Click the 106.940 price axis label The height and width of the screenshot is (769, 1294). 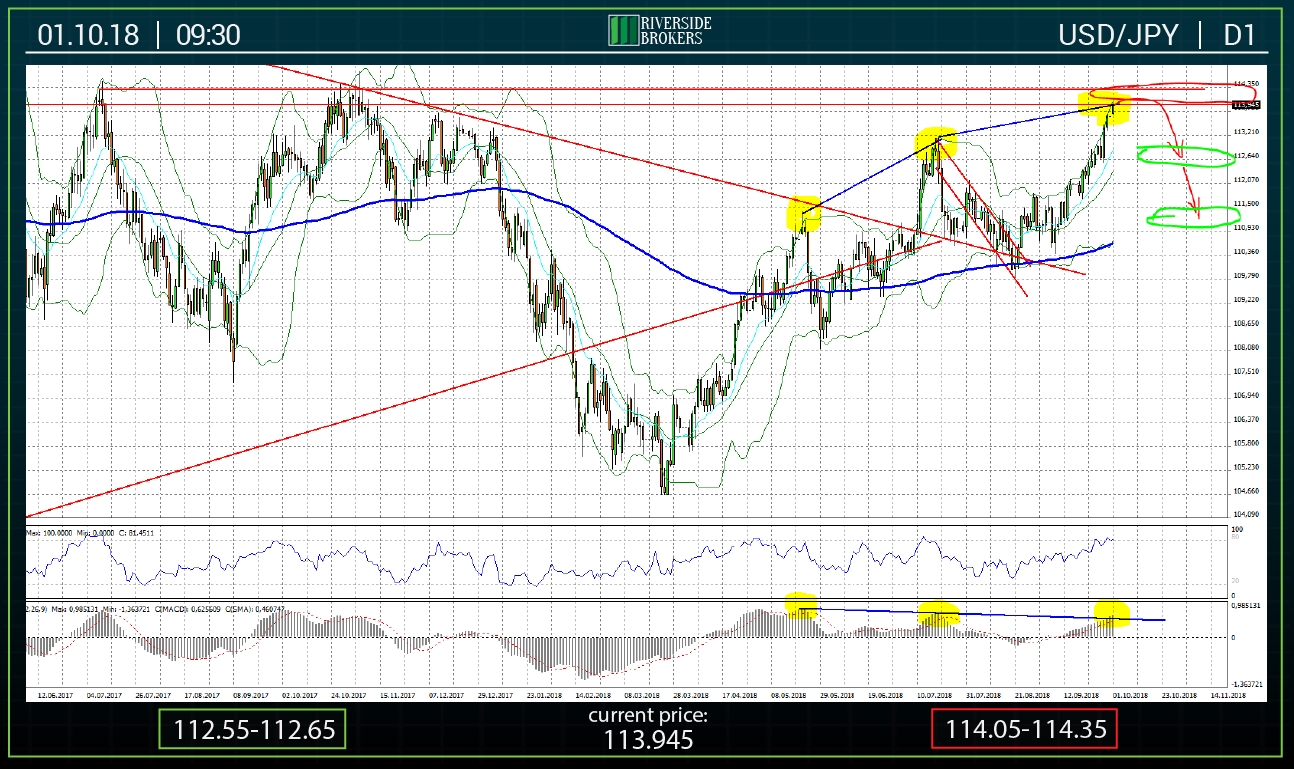pyautogui.click(x=1246, y=396)
